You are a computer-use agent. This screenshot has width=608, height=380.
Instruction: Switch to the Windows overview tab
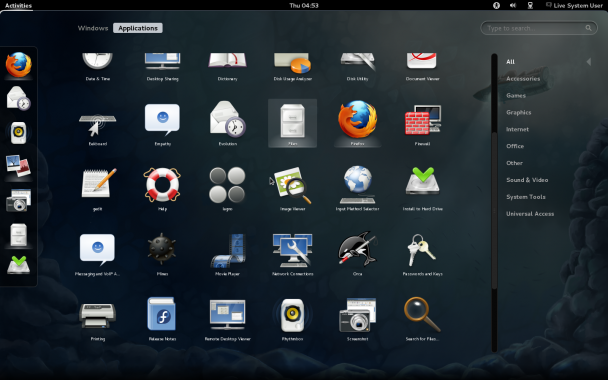click(93, 28)
